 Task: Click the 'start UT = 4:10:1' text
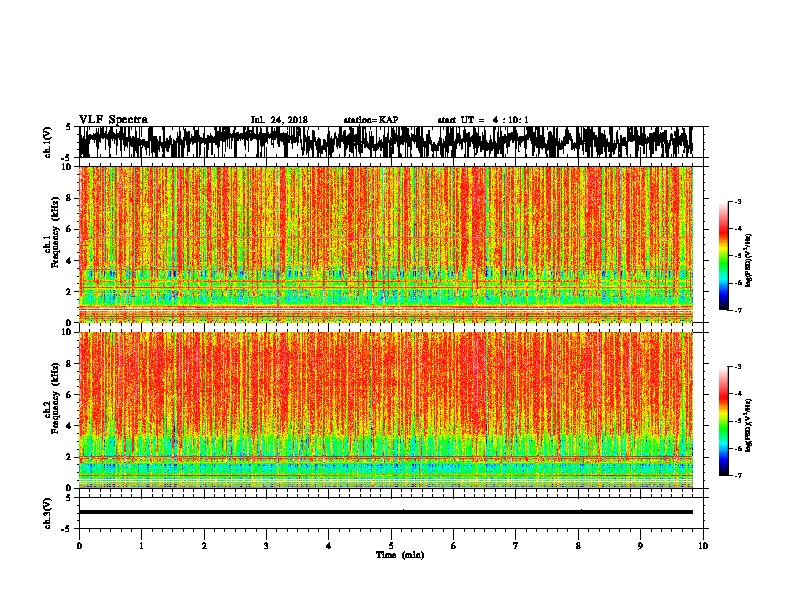click(x=483, y=120)
